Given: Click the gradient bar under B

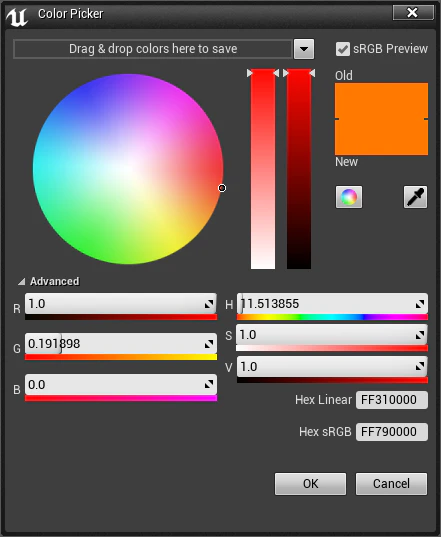Looking at the screenshot, I should pos(121,398).
